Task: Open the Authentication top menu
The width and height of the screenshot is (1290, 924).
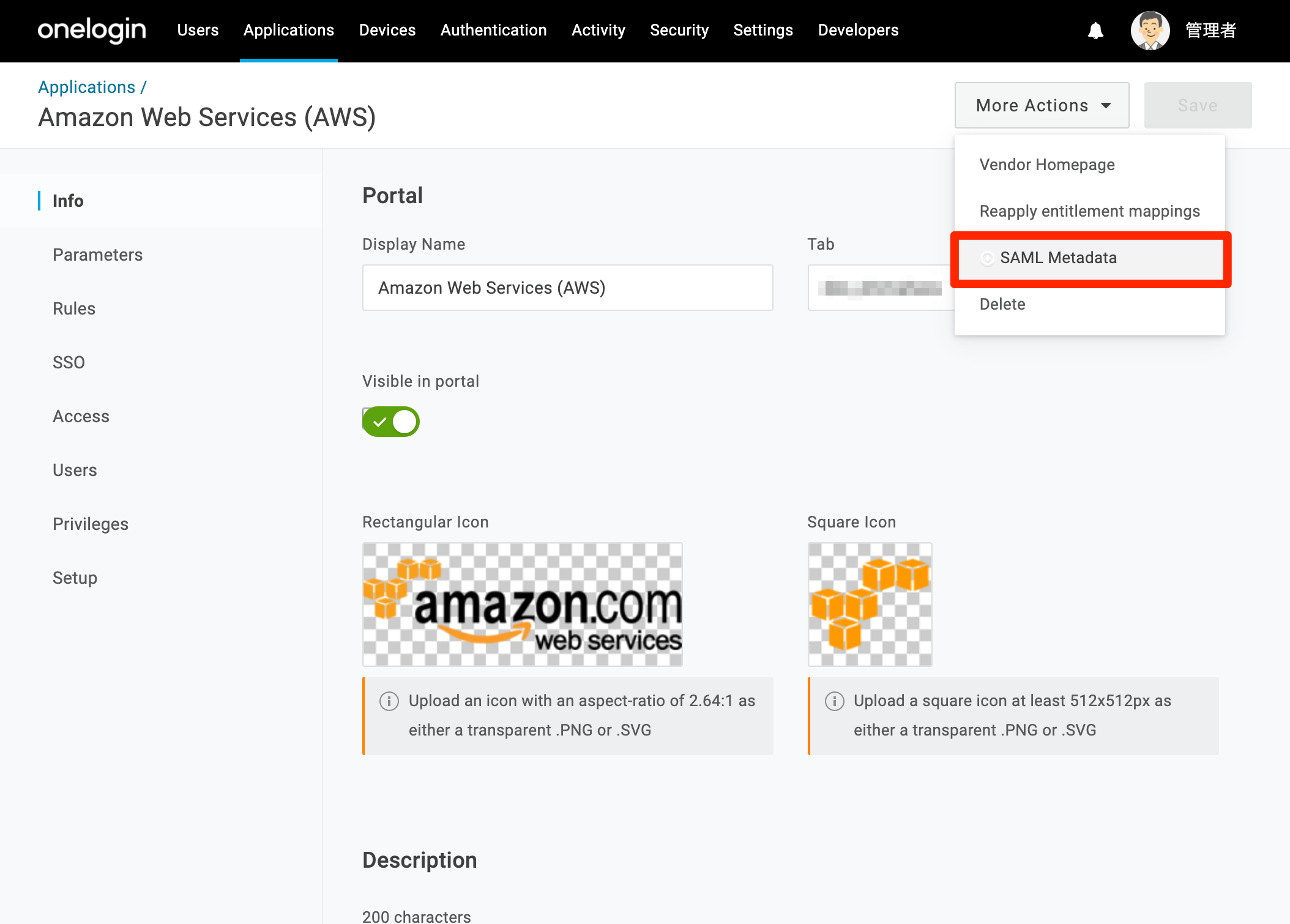Action: click(x=494, y=30)
